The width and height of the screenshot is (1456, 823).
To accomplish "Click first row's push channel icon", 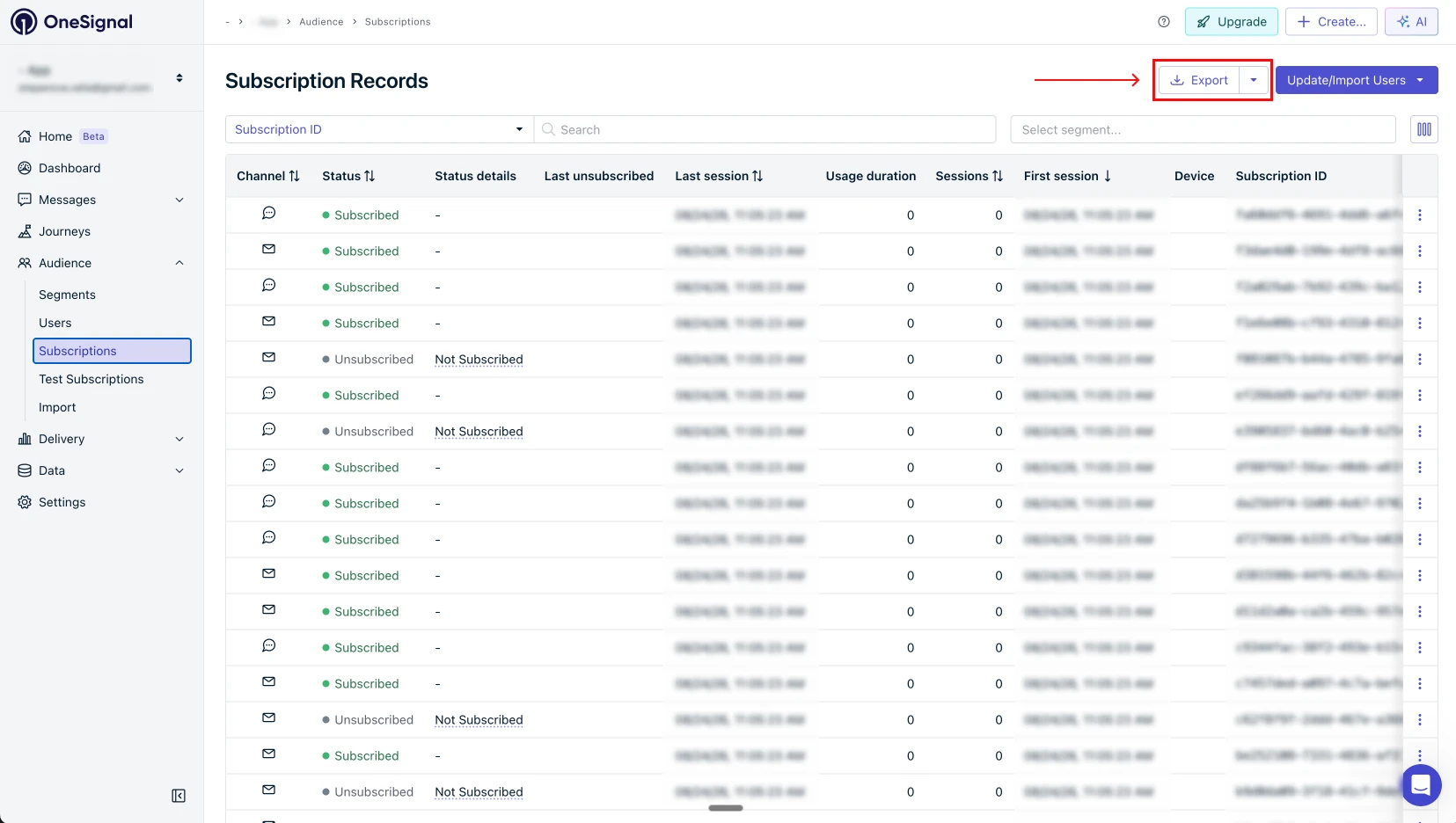I will click(269, 213).
